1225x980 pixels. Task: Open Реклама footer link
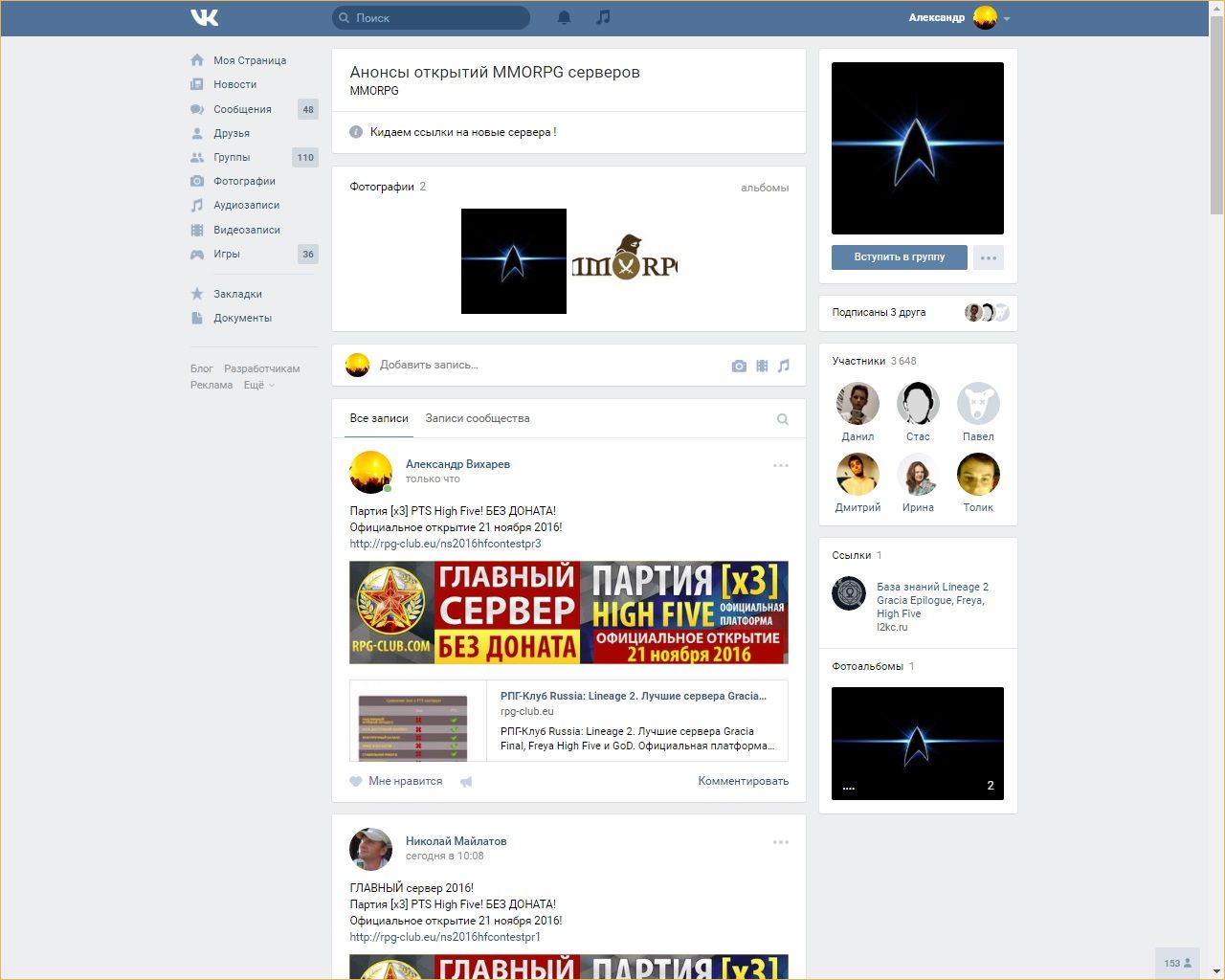tap(212, 385)
